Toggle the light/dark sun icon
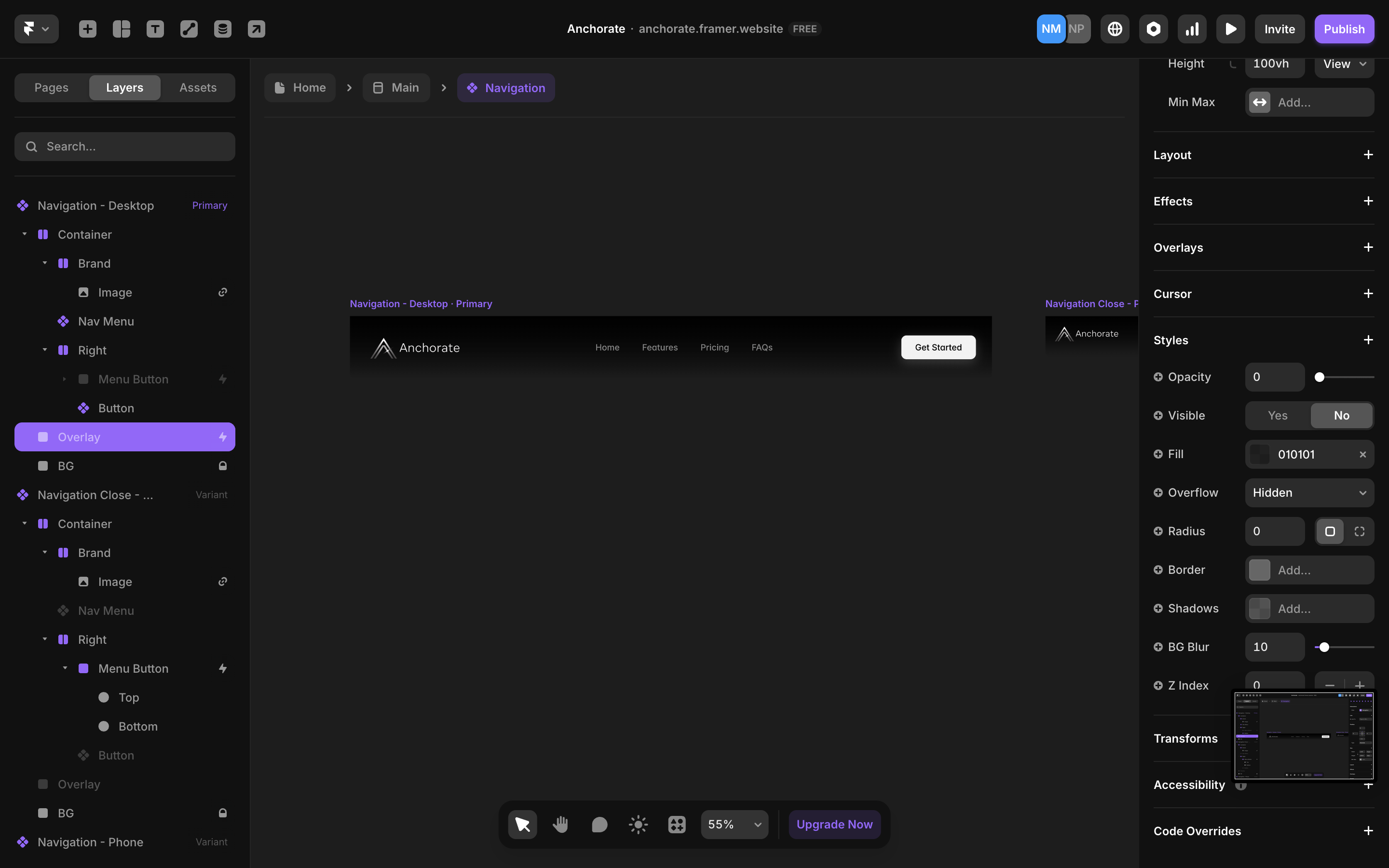This screenshot has height=868, width=1389. (638, 825)
